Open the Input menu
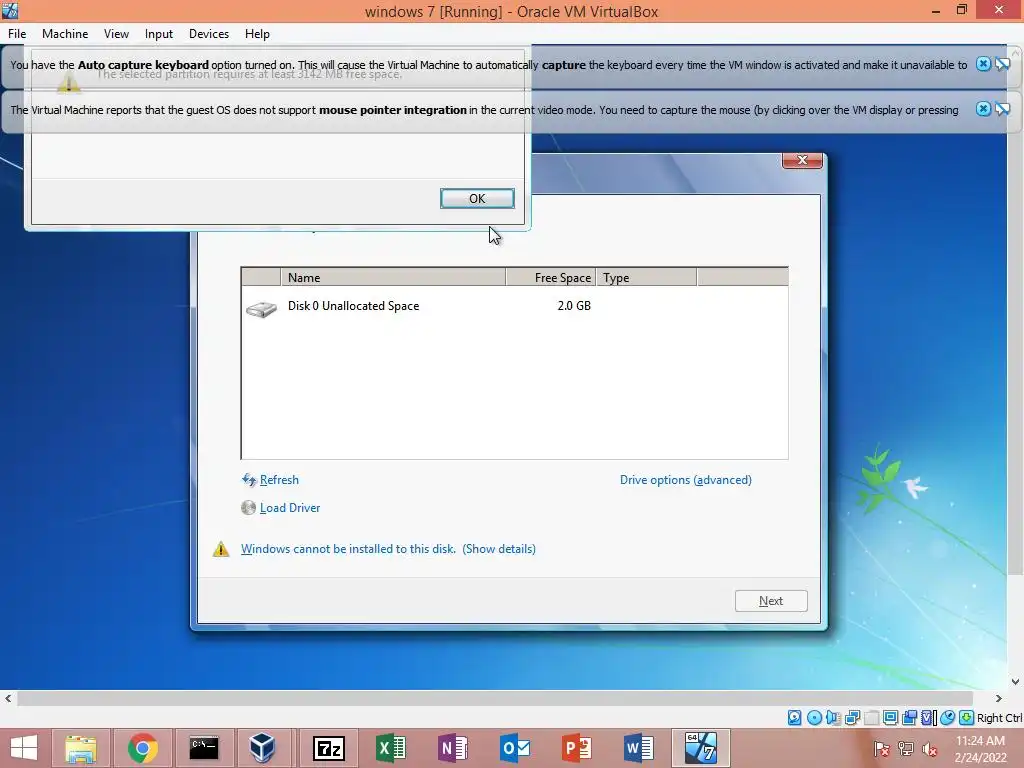1024x768 pixels. click(159, 34)
